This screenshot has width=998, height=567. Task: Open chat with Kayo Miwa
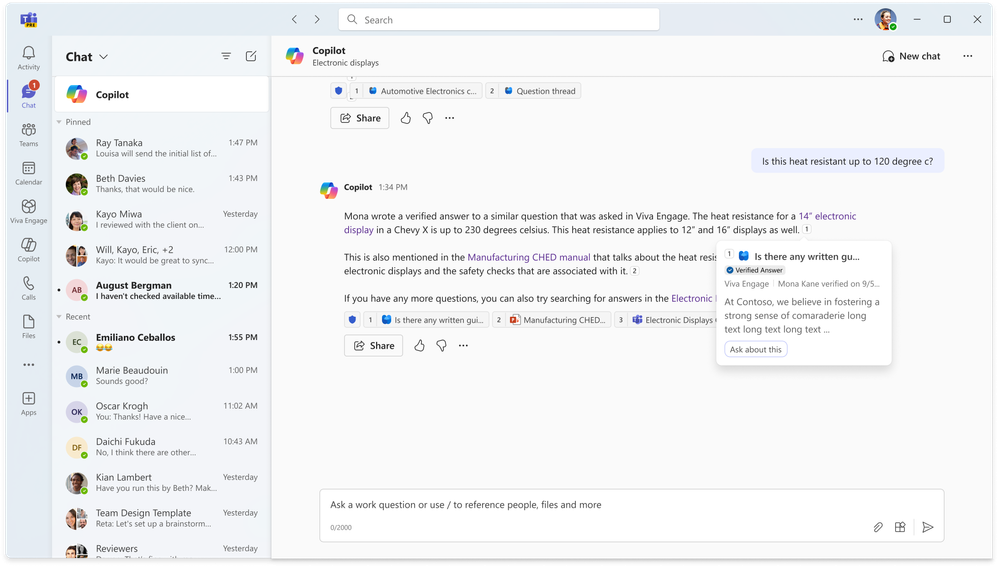click(x=162, y=219)
